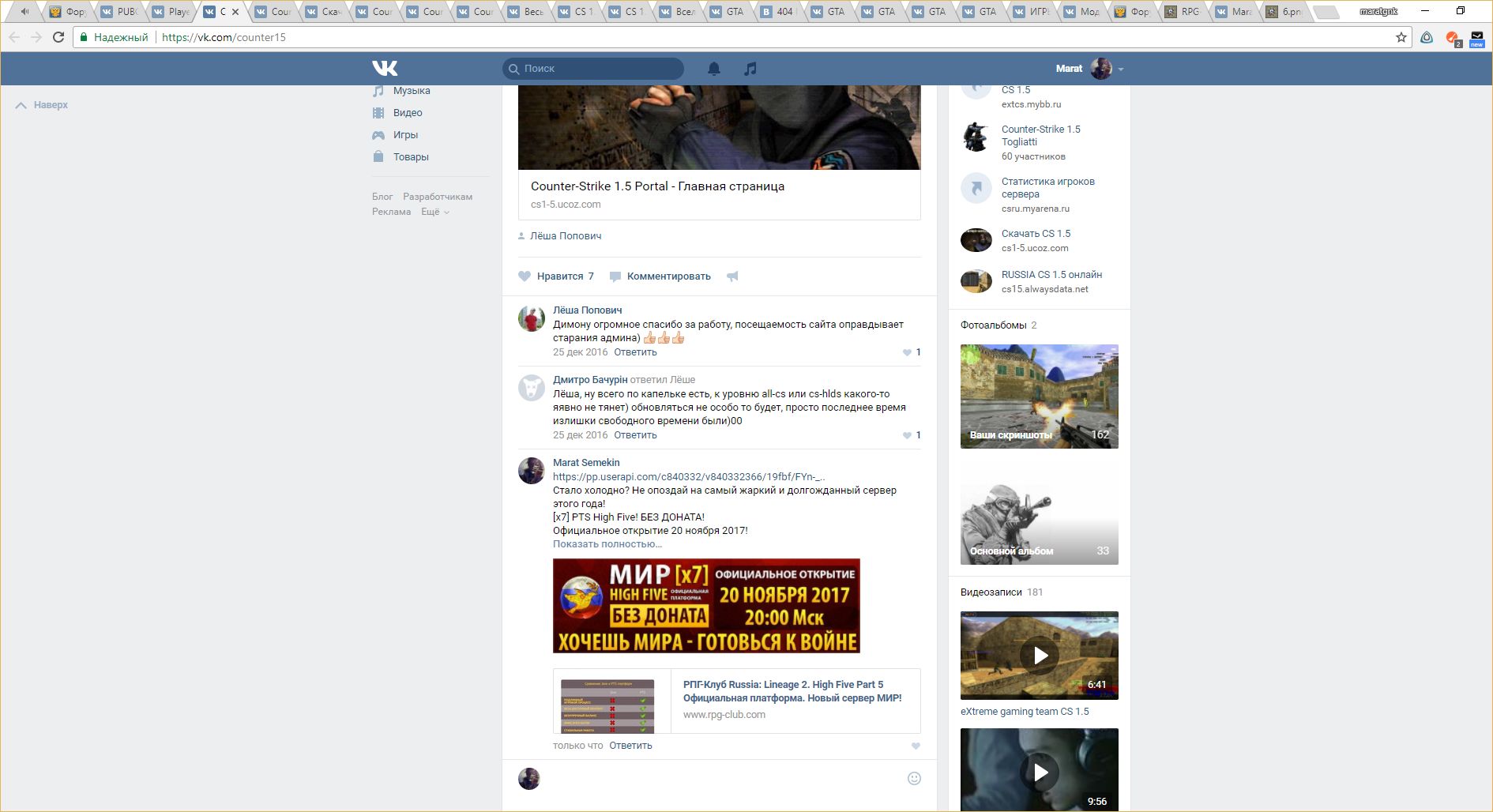The height and width of the screenshot is (812, 1493).
Task: Play eXtreme gaming team CS 1.5 video
Action: pyautogui.click(x=1040, y=656)
